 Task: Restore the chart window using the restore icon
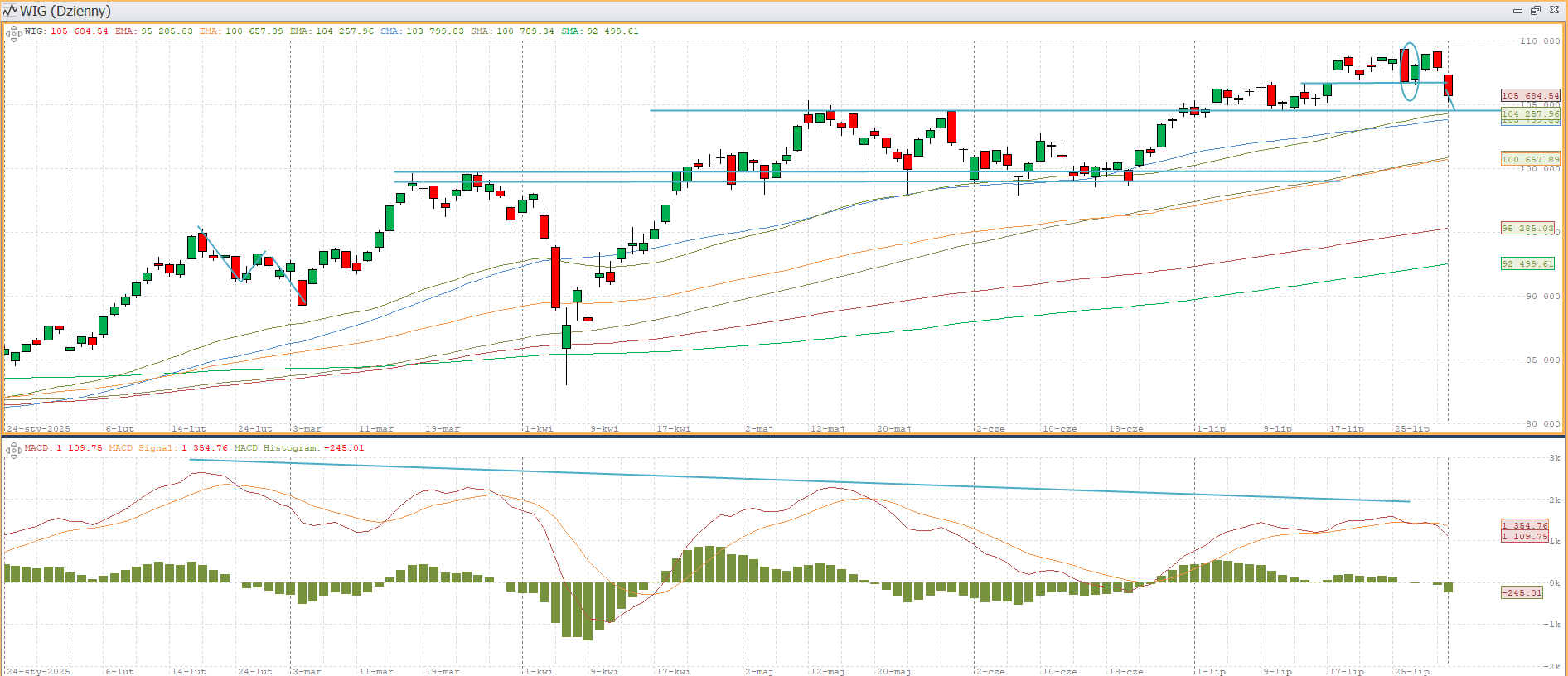[1535, 11]
